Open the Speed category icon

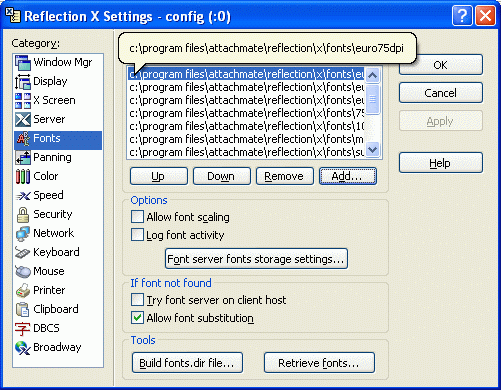(x=23, y=196)
